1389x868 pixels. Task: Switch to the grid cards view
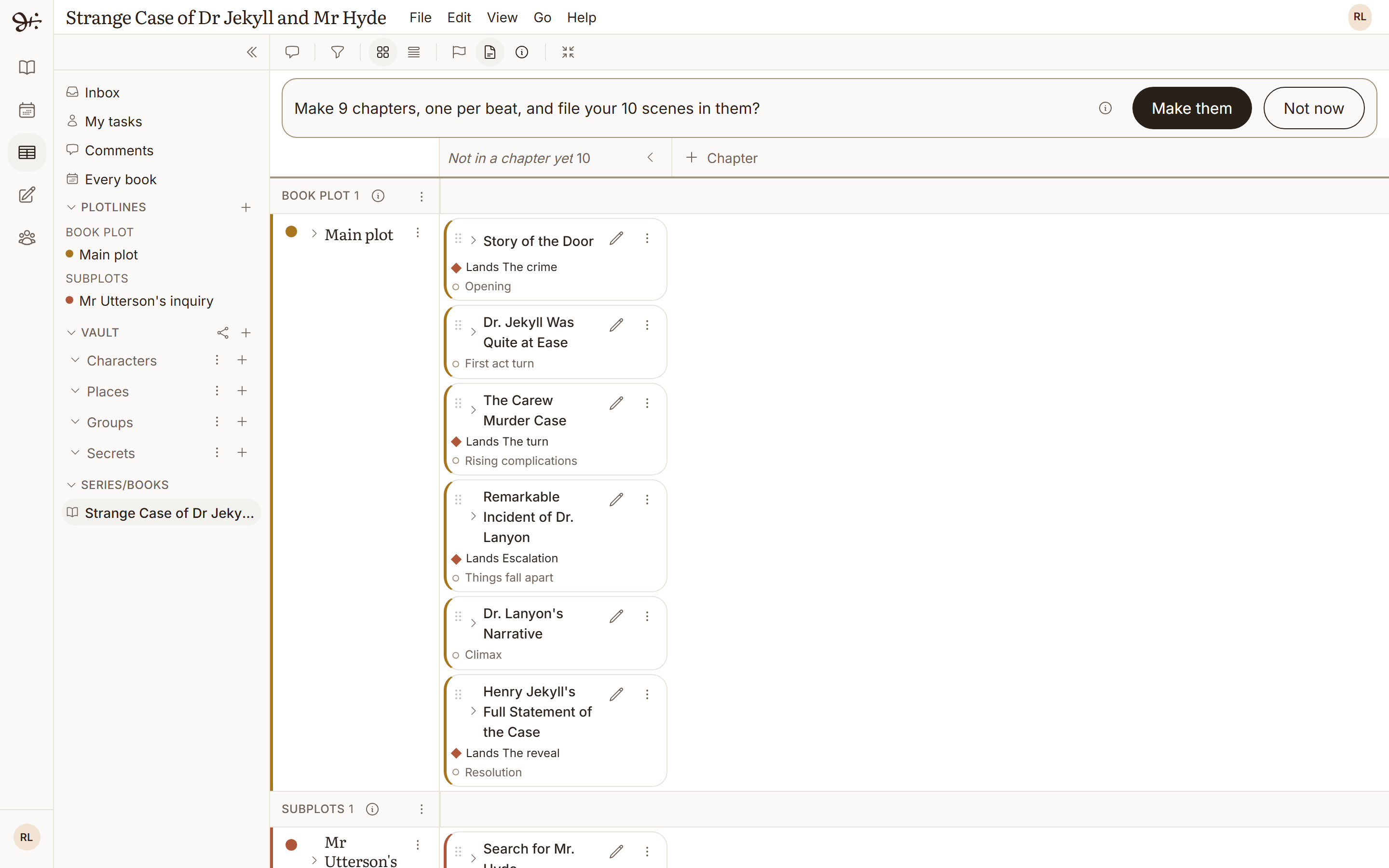(383, 52)
